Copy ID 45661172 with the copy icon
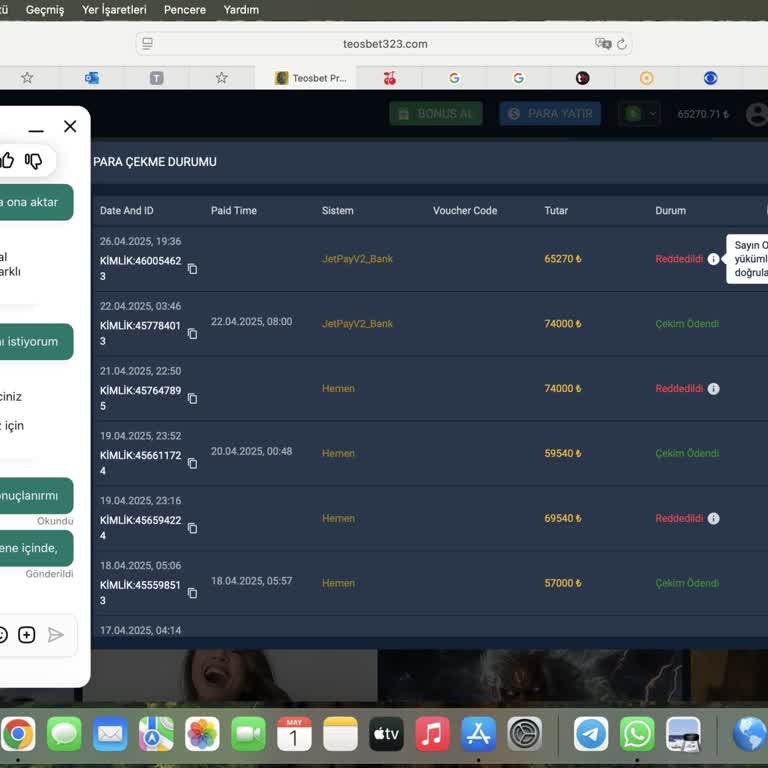 tap(192, 463)
